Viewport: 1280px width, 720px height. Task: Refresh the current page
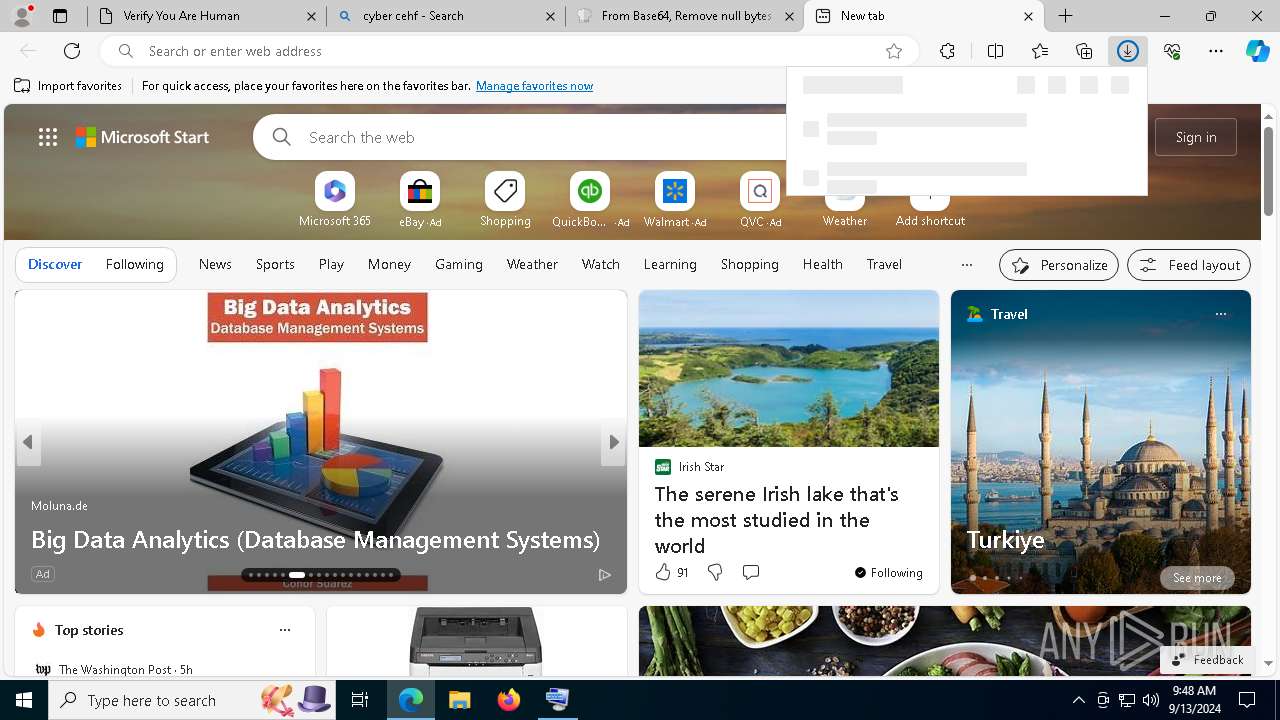click(72, 51)
